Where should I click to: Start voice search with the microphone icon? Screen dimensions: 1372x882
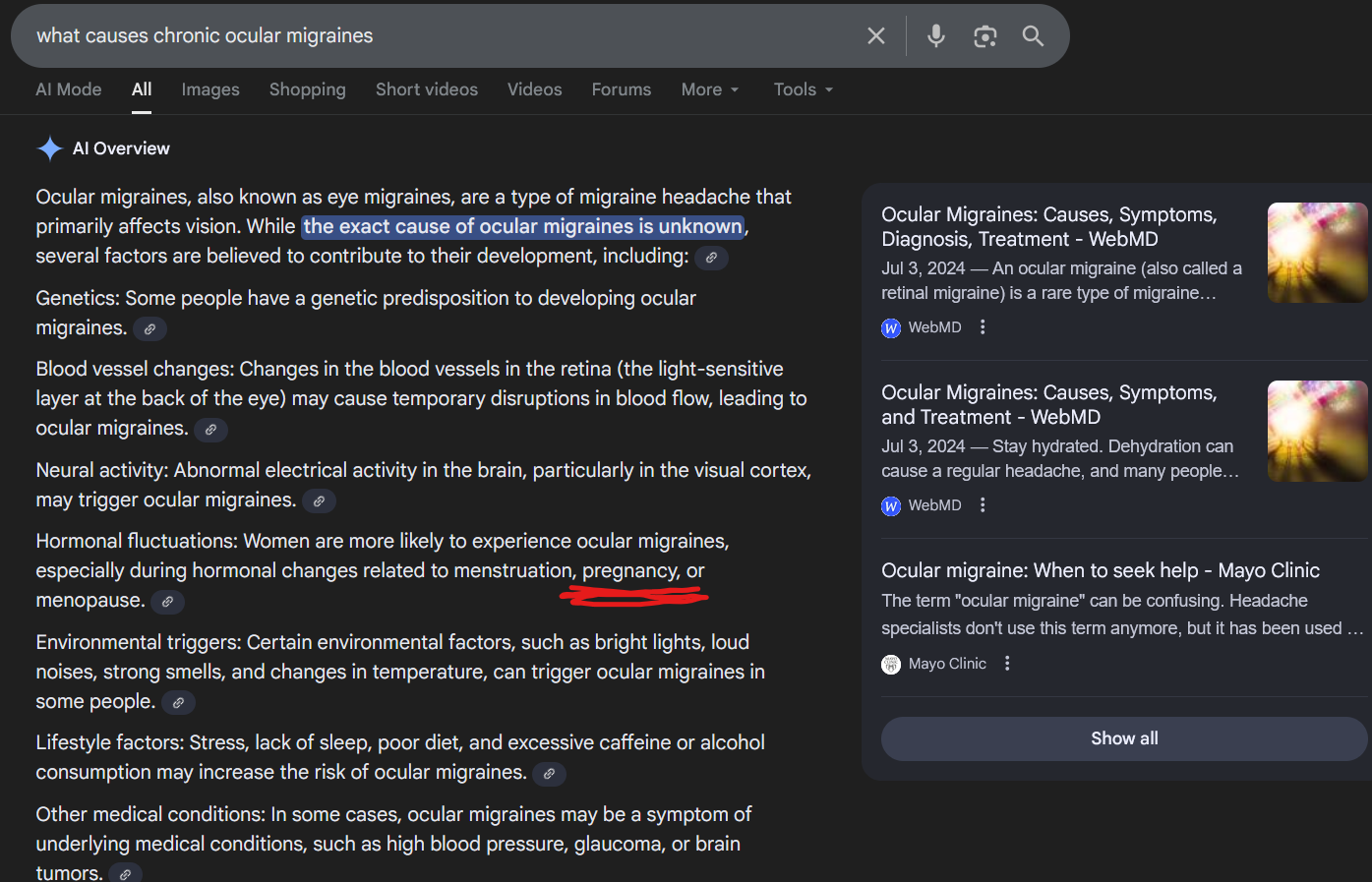[936, 36]
